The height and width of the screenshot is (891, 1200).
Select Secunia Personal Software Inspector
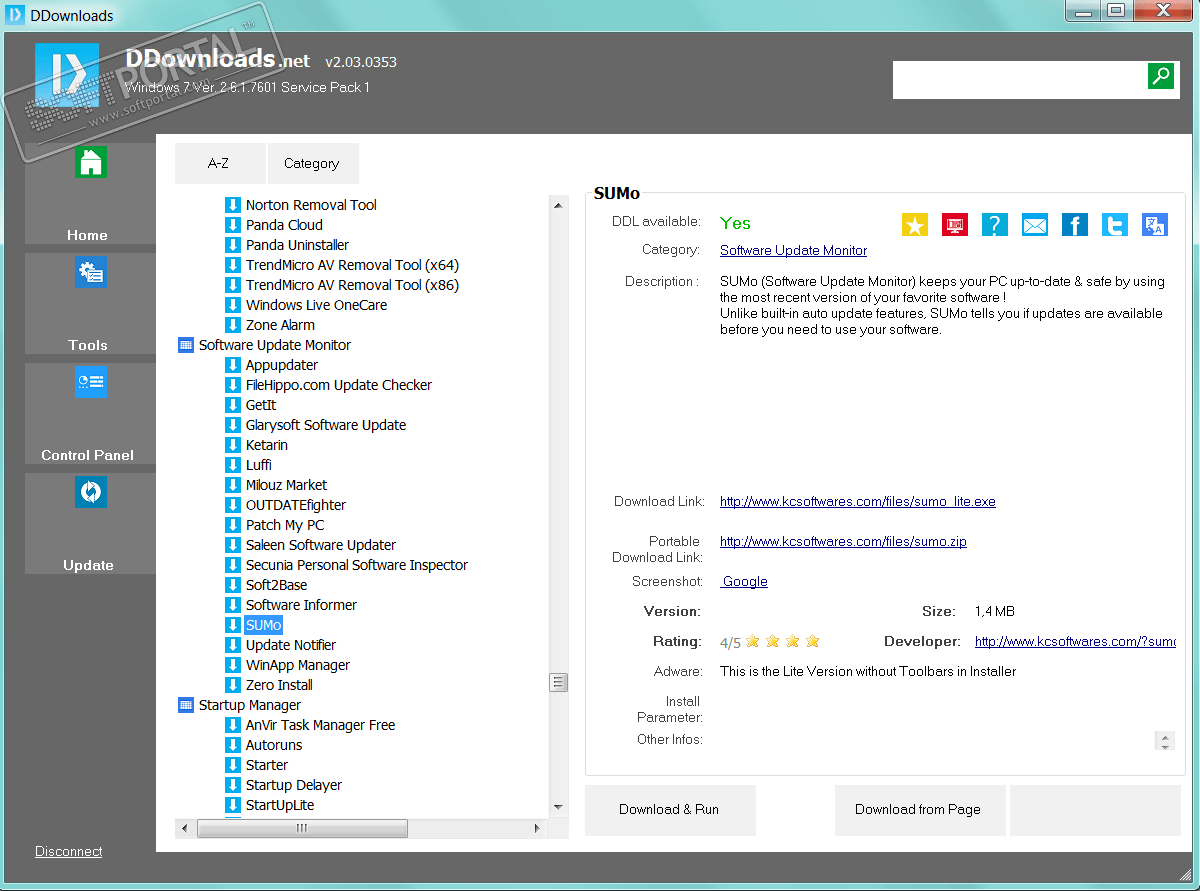[357, 565]
